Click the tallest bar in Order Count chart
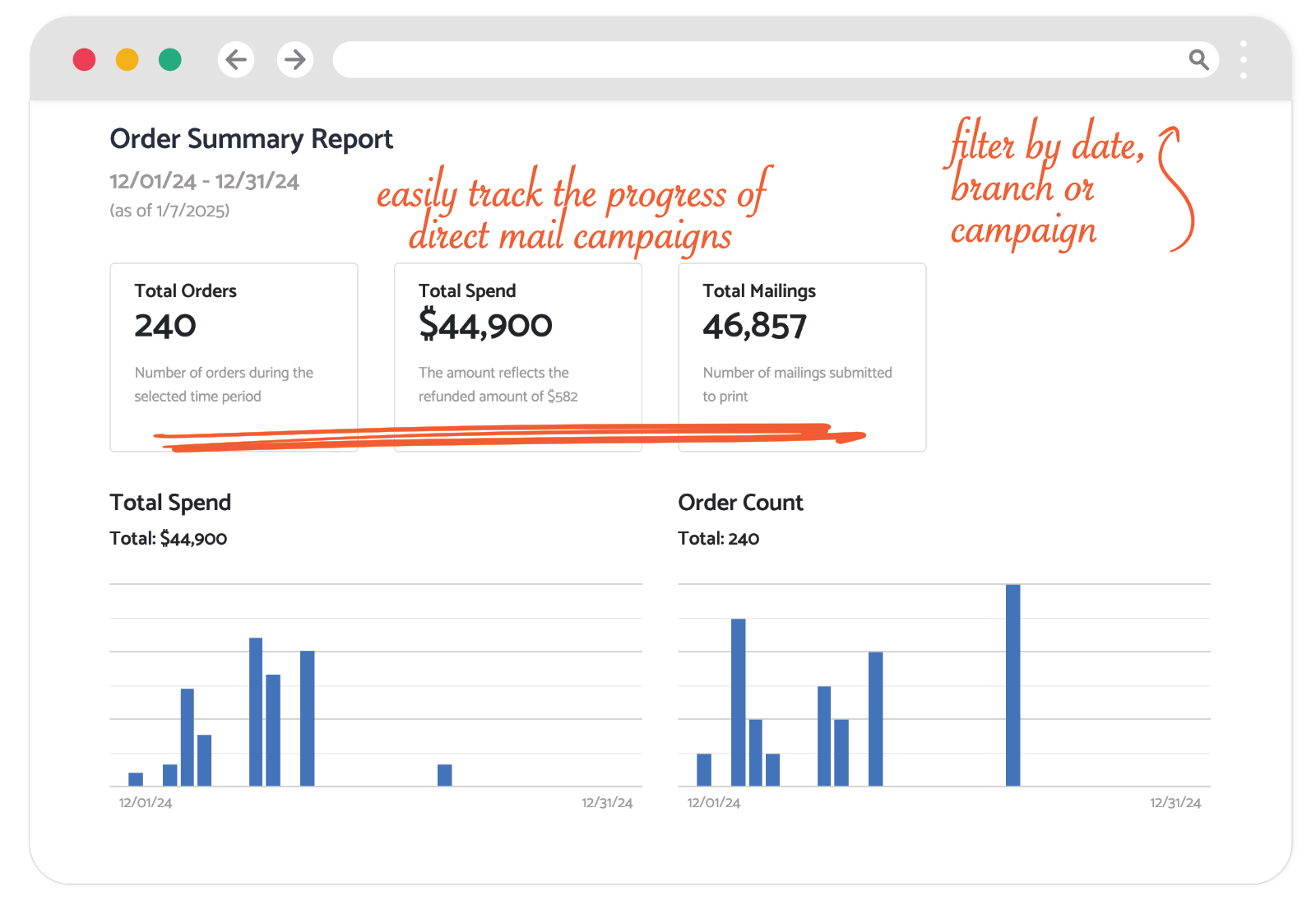This screenshot has width=1316, height=905. [1012, 685]
